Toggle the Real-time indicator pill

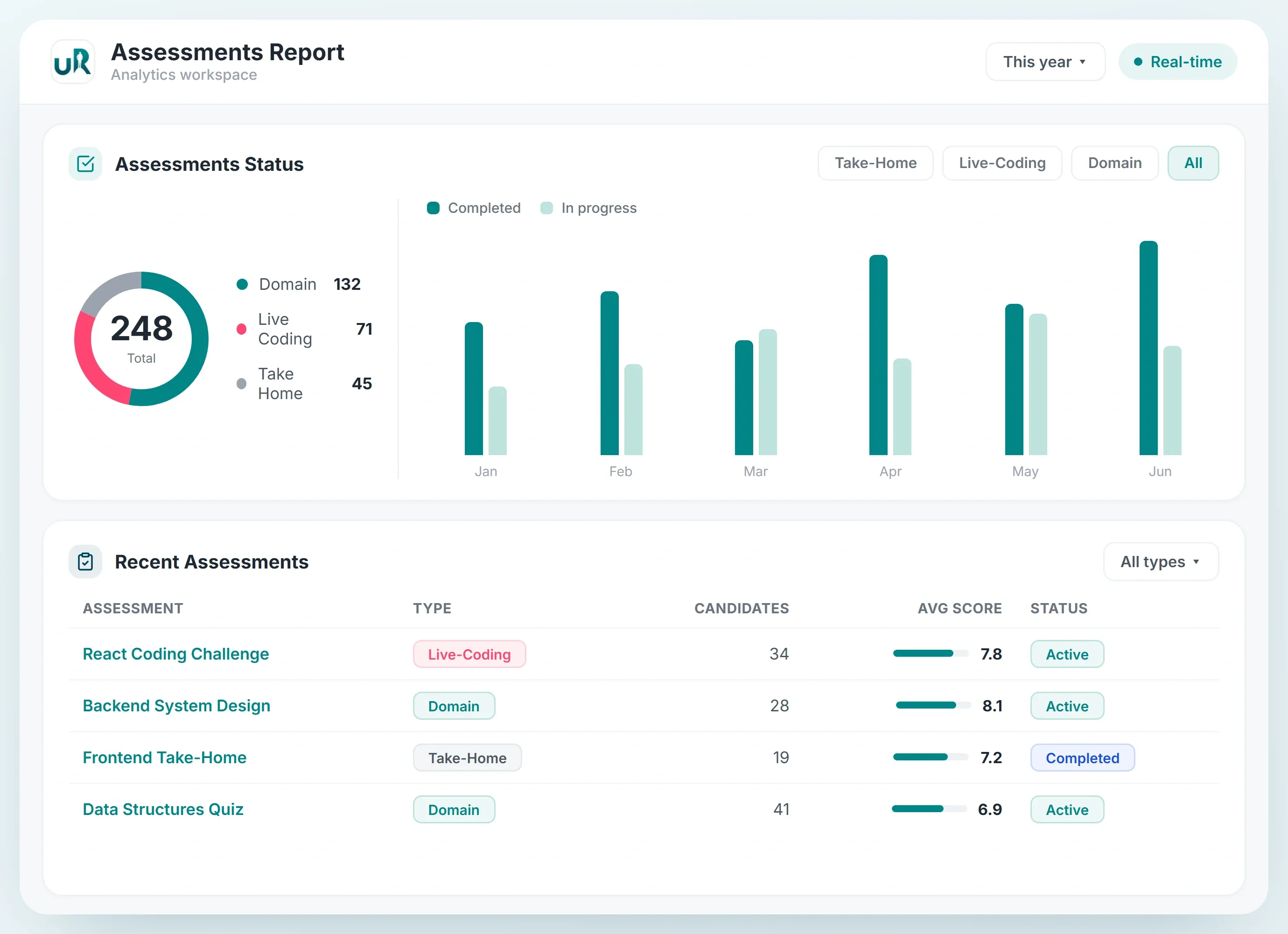point(1178,61)
